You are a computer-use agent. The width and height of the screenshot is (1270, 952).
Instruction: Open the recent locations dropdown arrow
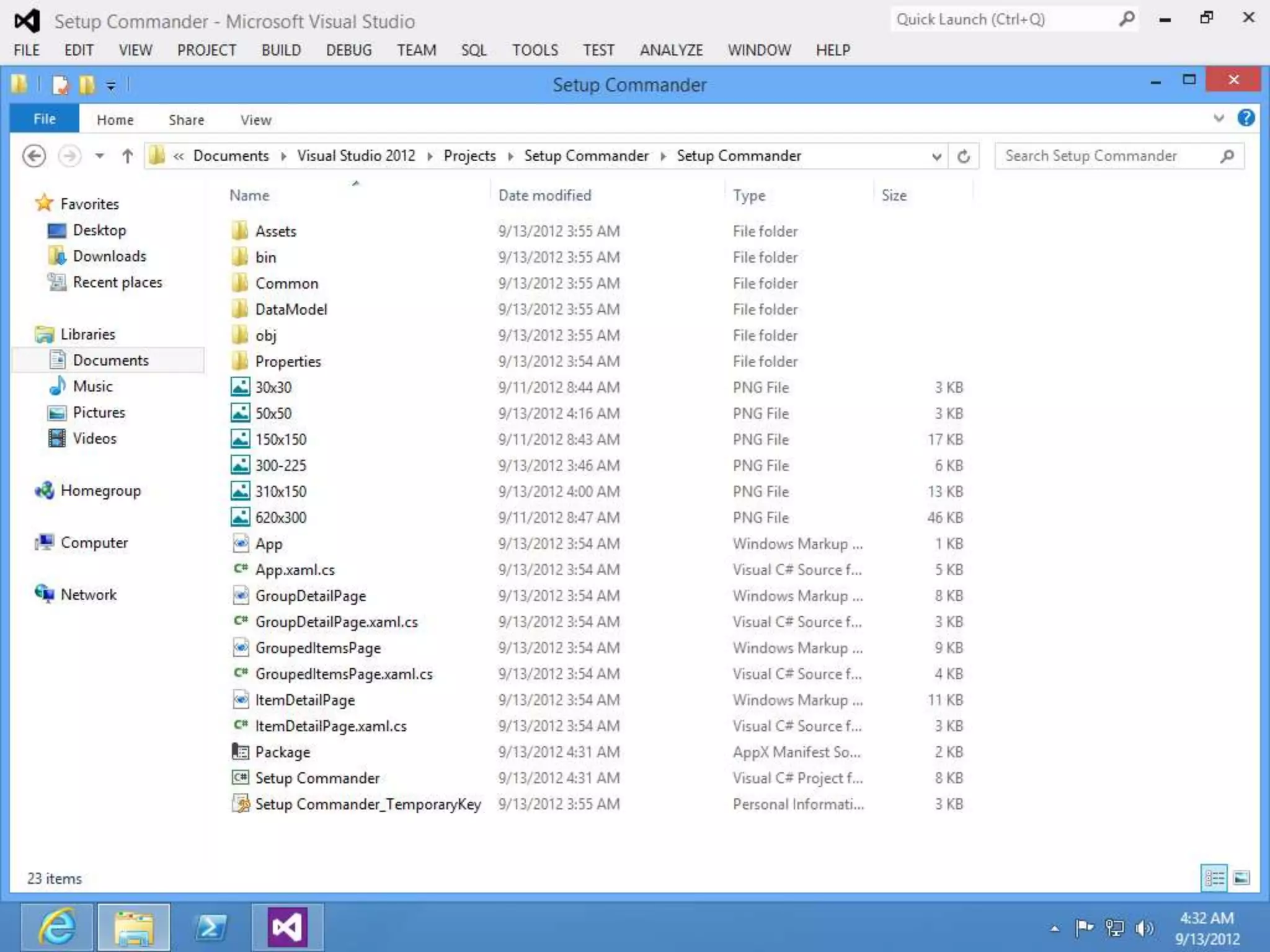click(99, 156)
